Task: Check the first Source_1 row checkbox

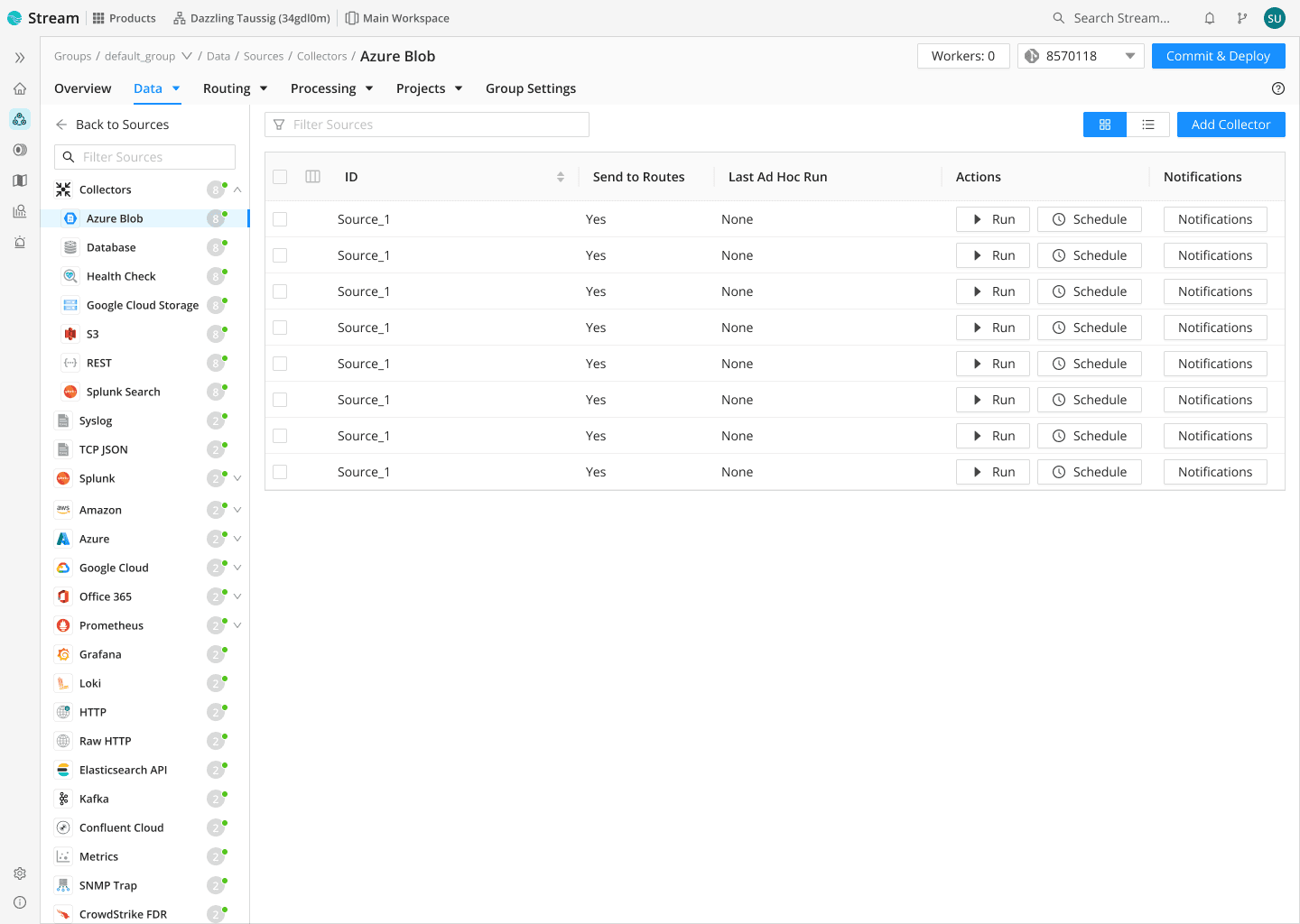Action: [x=280, y=219]
